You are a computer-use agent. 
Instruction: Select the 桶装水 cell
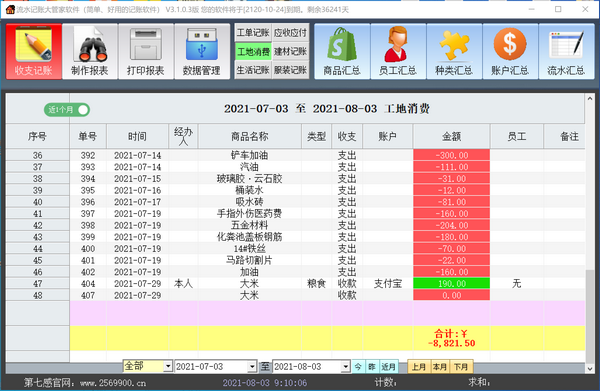click(x=250, y=190)
